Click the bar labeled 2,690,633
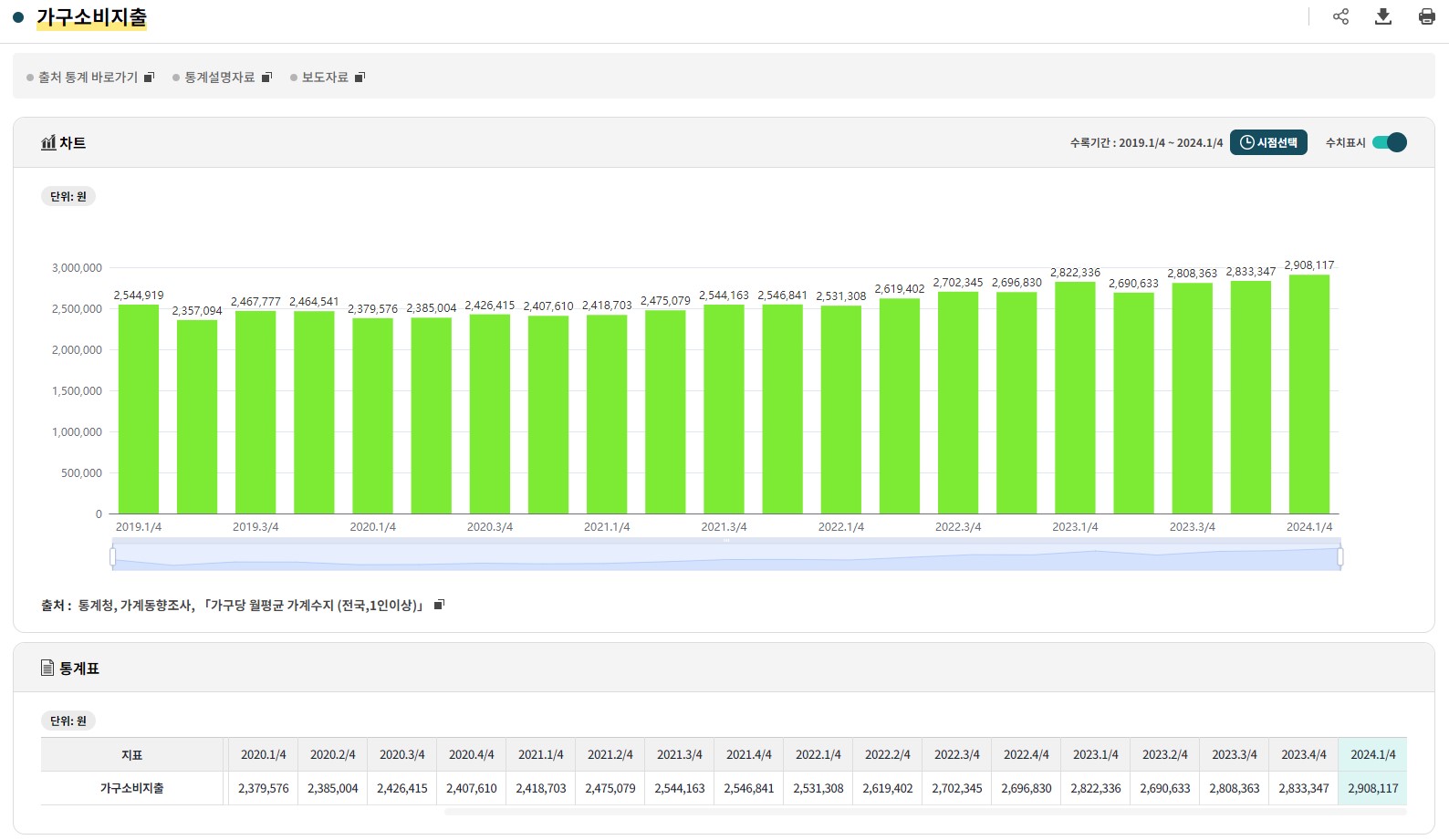Screen dimensions: 1449x840 click(1133, 403)
